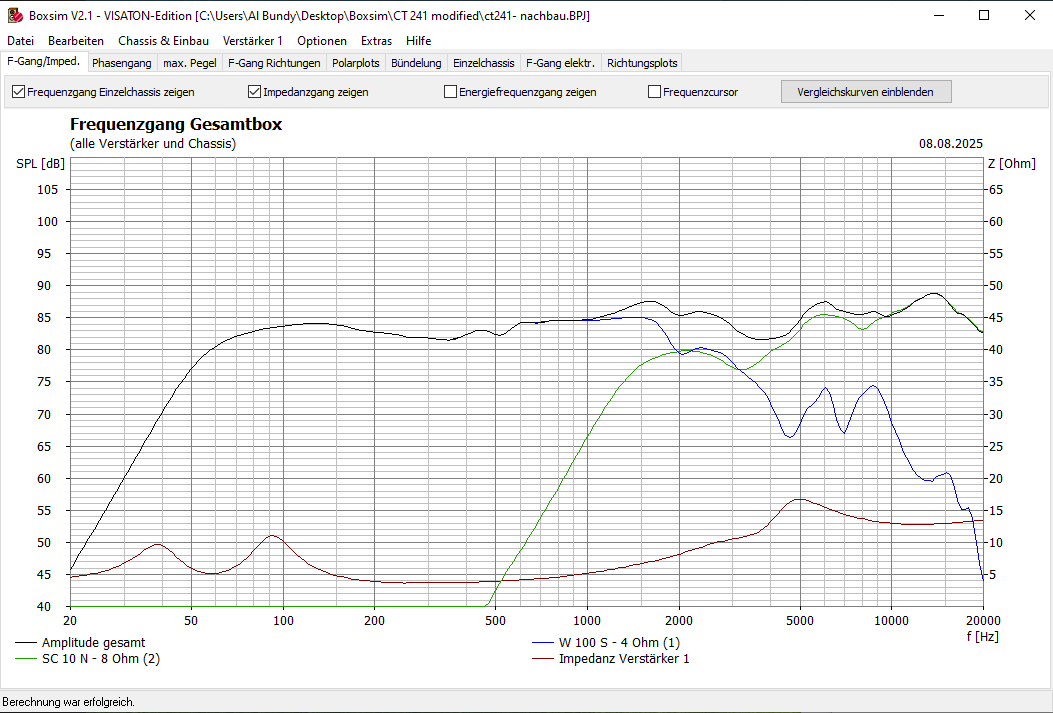The width and height of the screenshot is (1053, 713).
Task: Click the Boxsim app icon in title bar
Action: point(15,16)
